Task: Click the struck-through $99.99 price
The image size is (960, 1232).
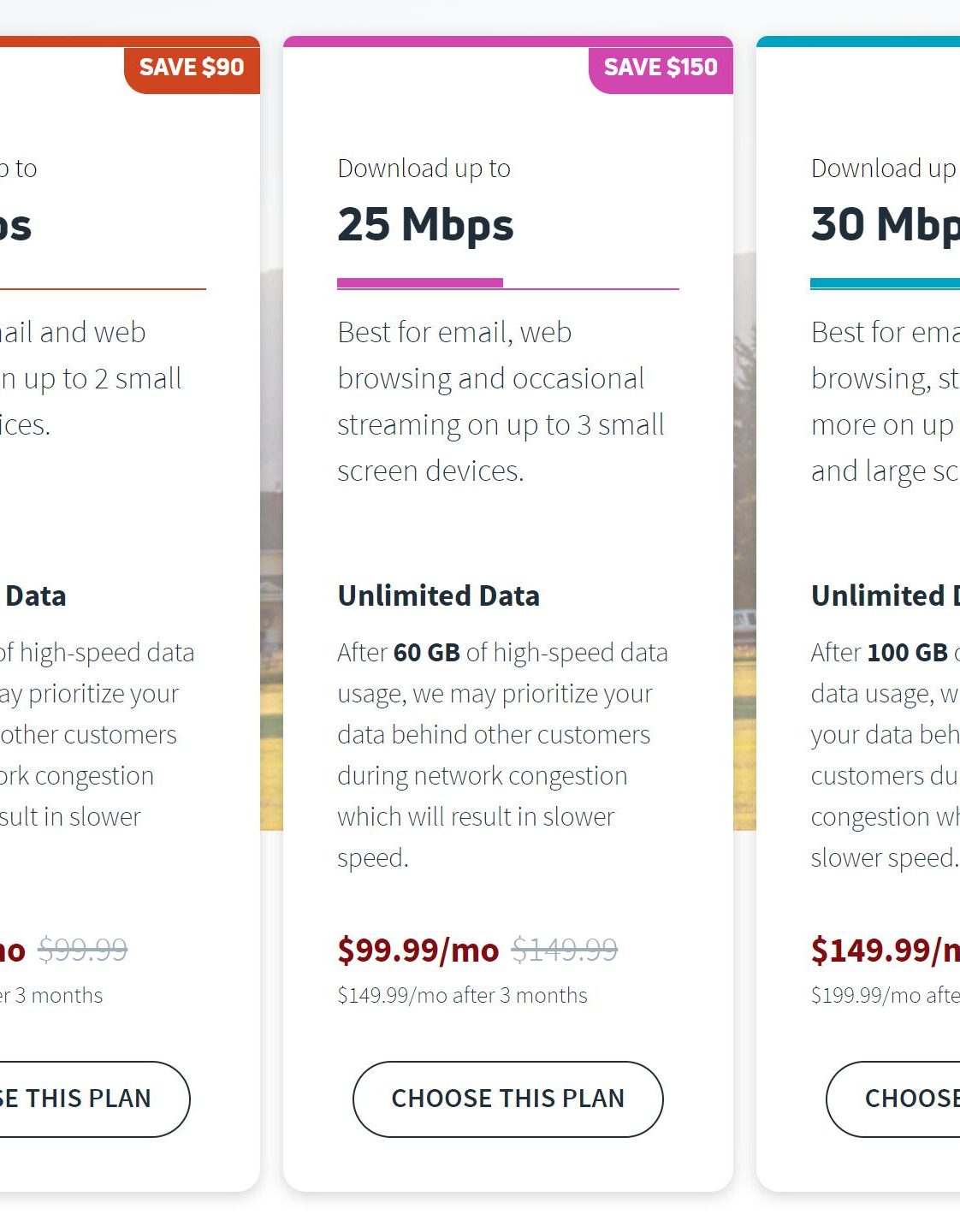Action: (83, 950)
